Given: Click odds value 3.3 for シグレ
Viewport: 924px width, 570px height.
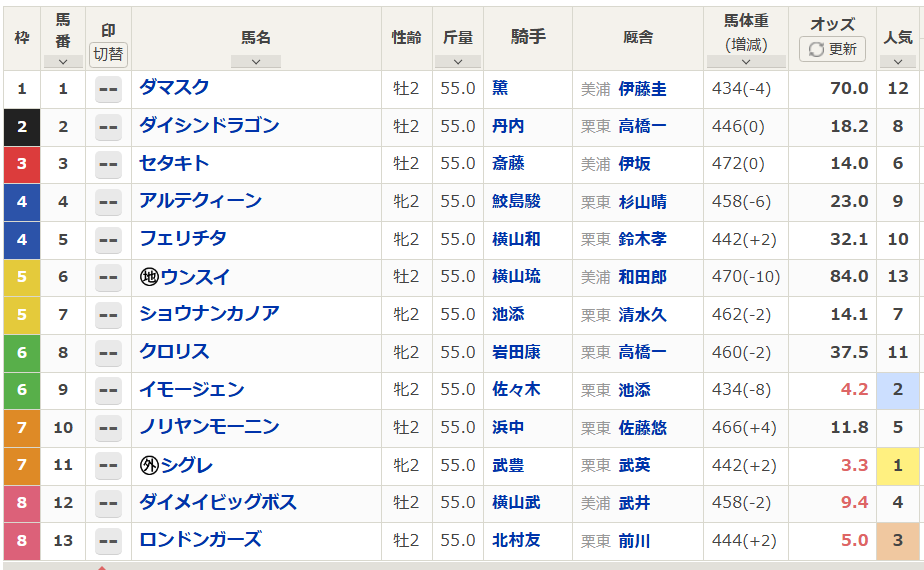Looking at the screenshot, I should [854, 465].
